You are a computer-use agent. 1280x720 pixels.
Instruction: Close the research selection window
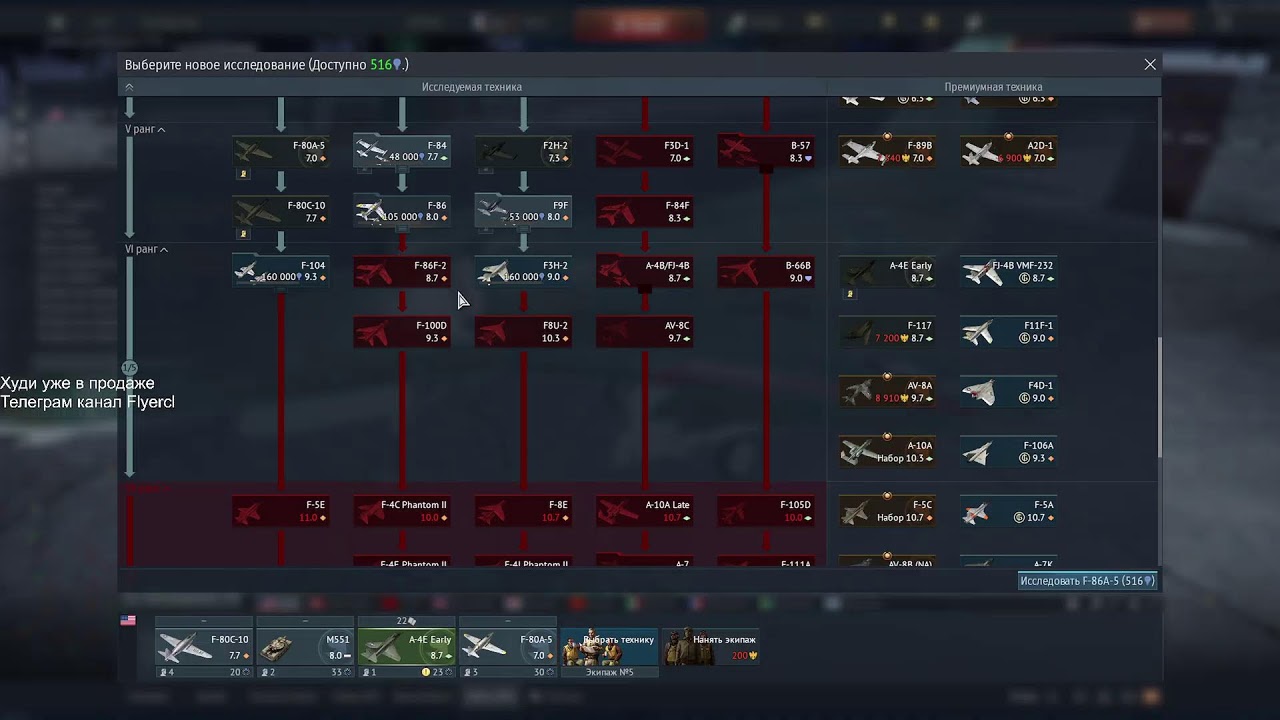tap(1150, 64)
